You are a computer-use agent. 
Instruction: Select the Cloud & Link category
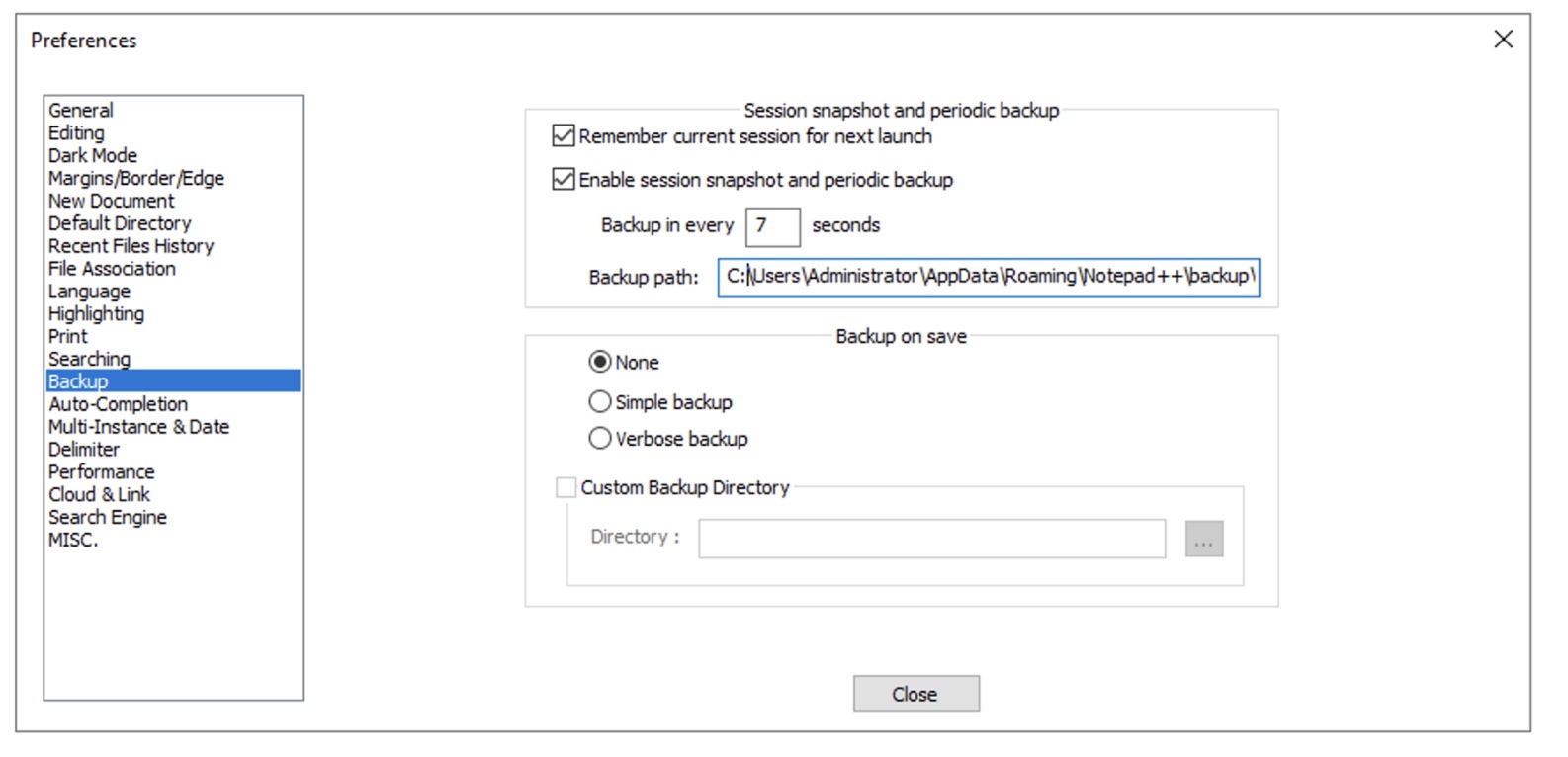pos(98,494)
